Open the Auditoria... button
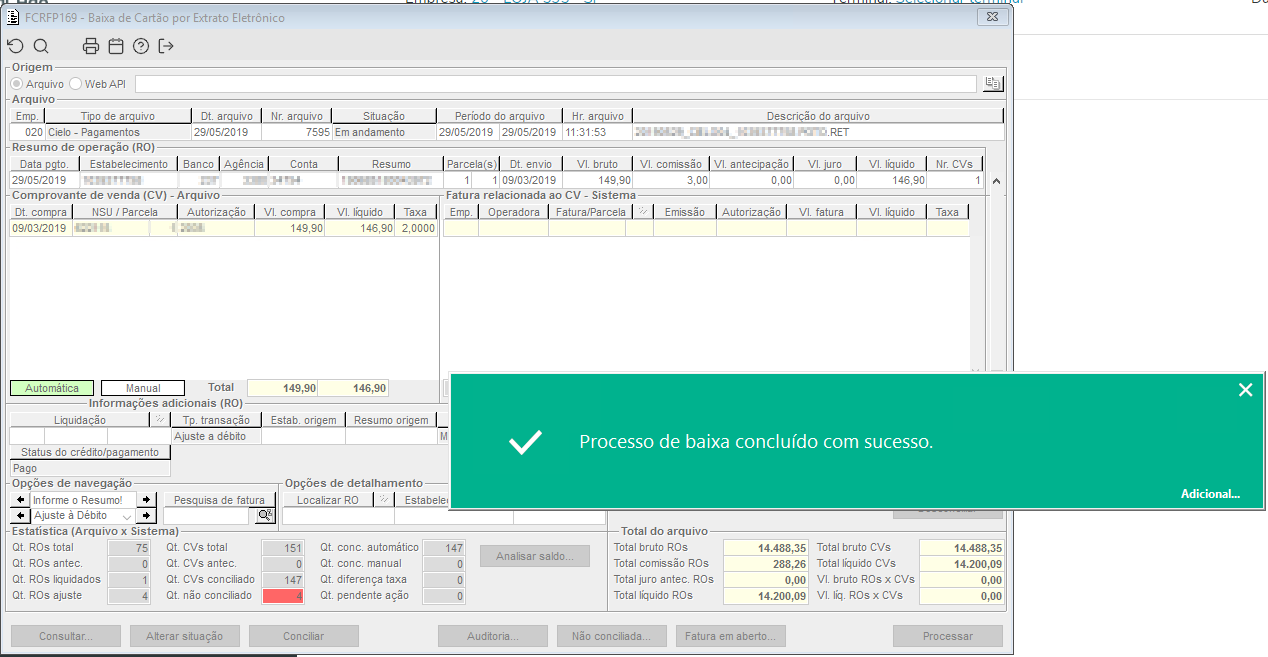The height and width of the screenshot is (657, 1268). pyautogui.click(x=493, y=636)
